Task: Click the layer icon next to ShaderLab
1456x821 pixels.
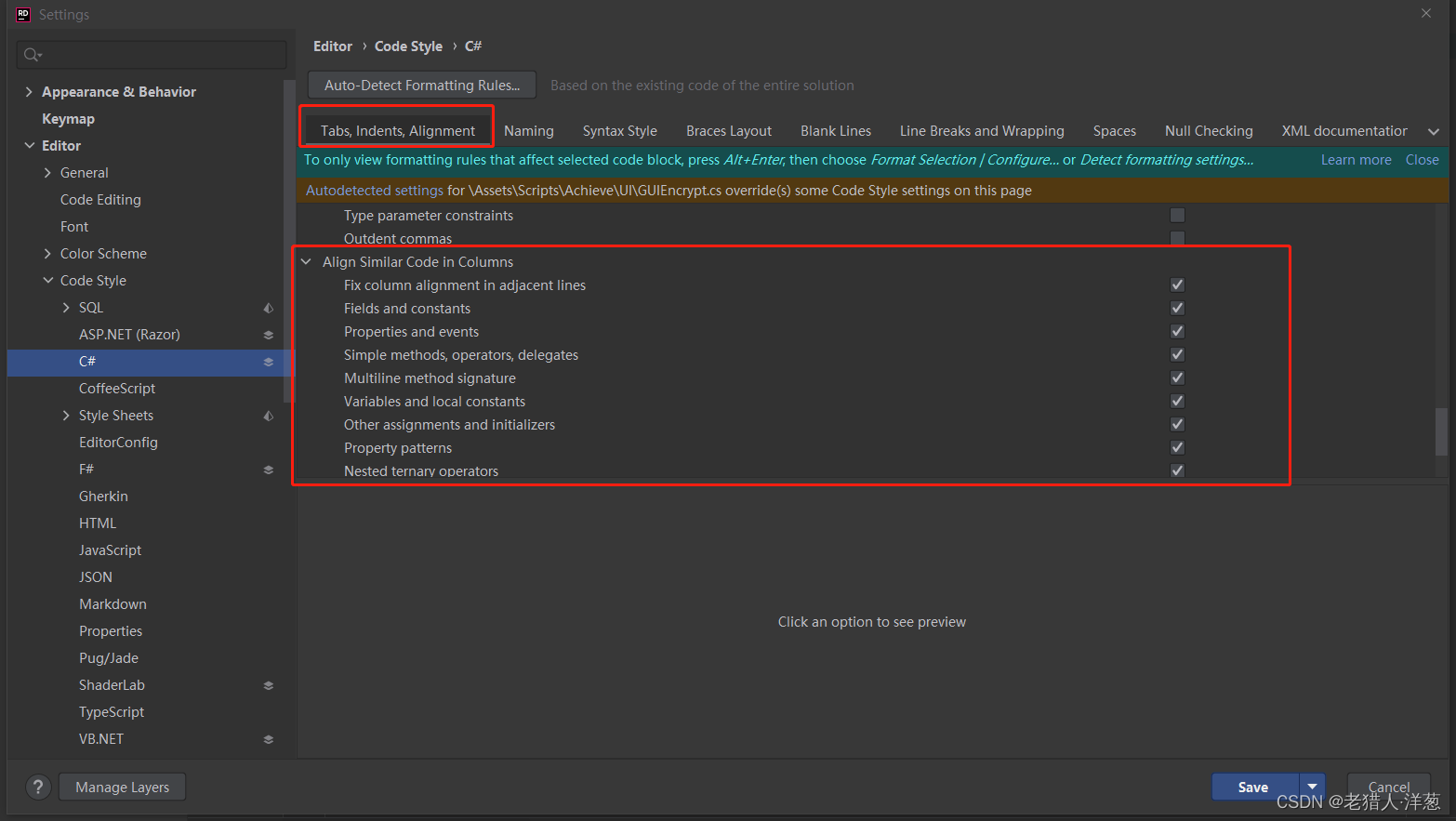Action: [268, 685]
